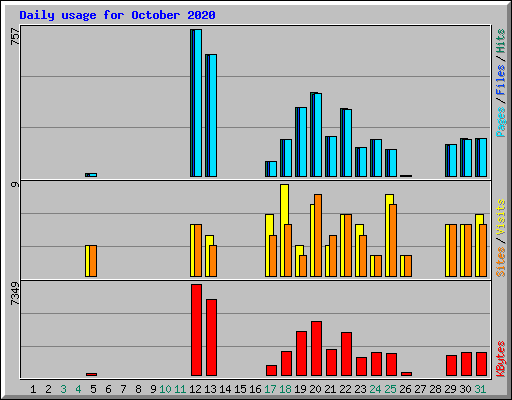
Task: Click the 757 maximum value label
Action: [15, 37]
